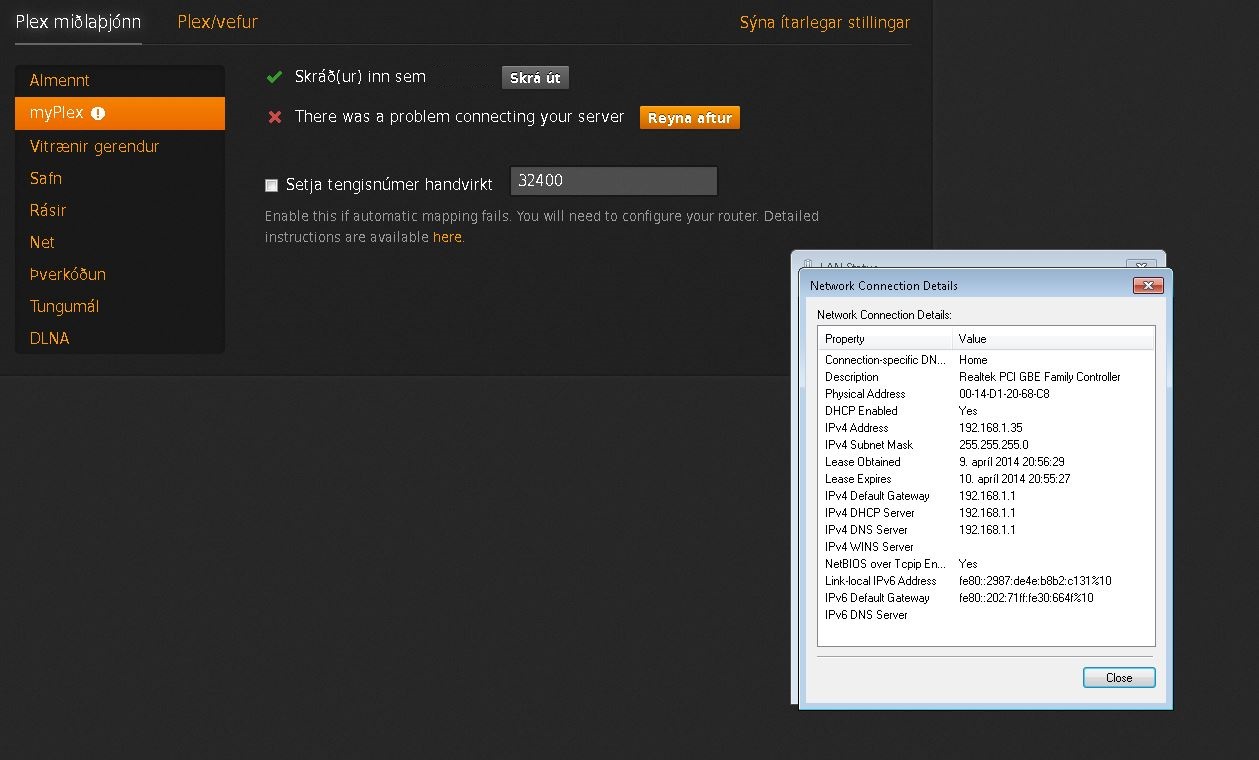Click the warning icon beside myPlex

click(x=98, y=113)
